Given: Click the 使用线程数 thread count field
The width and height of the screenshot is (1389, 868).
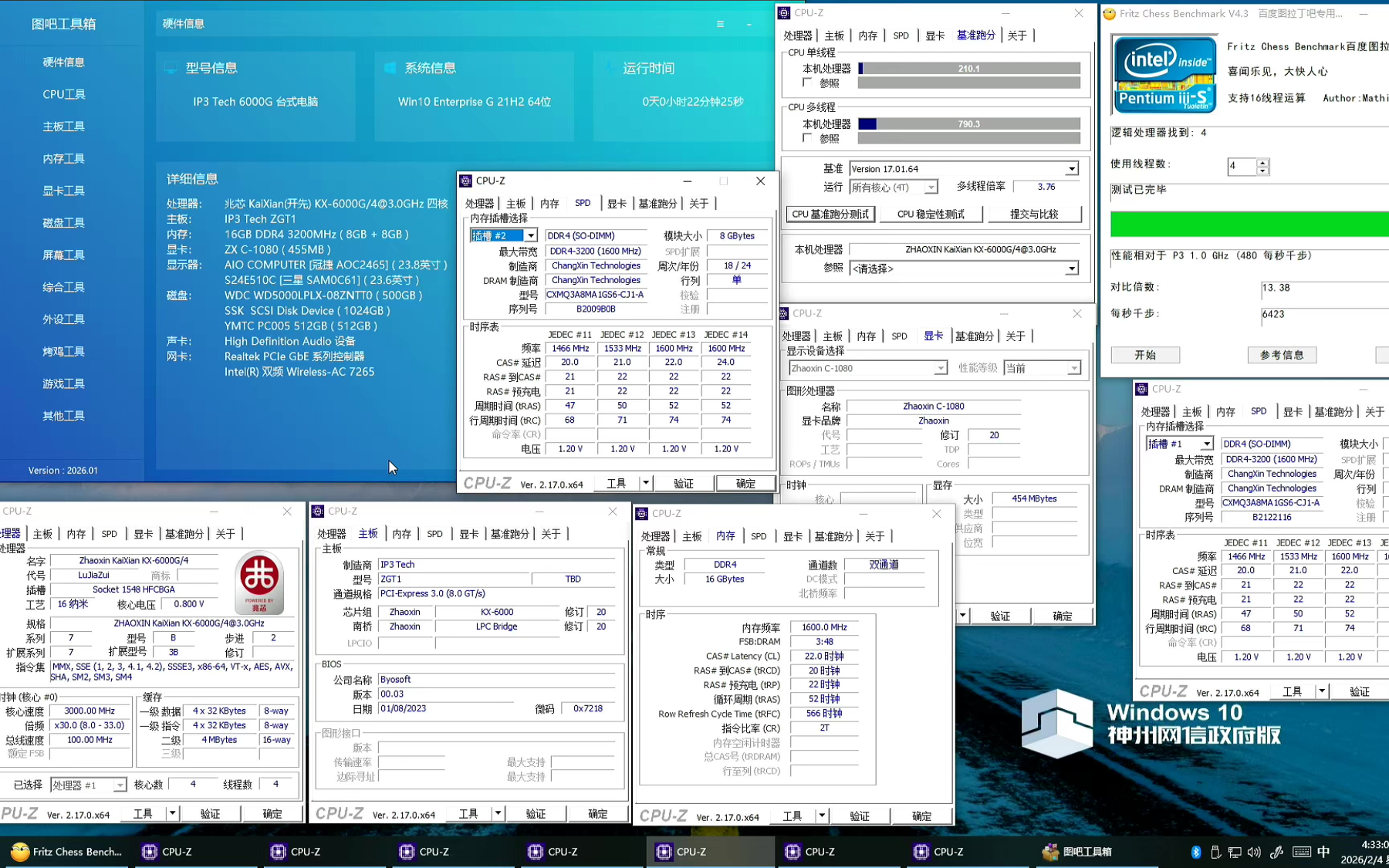Looking at the screenshot, I should point(1241,166).
